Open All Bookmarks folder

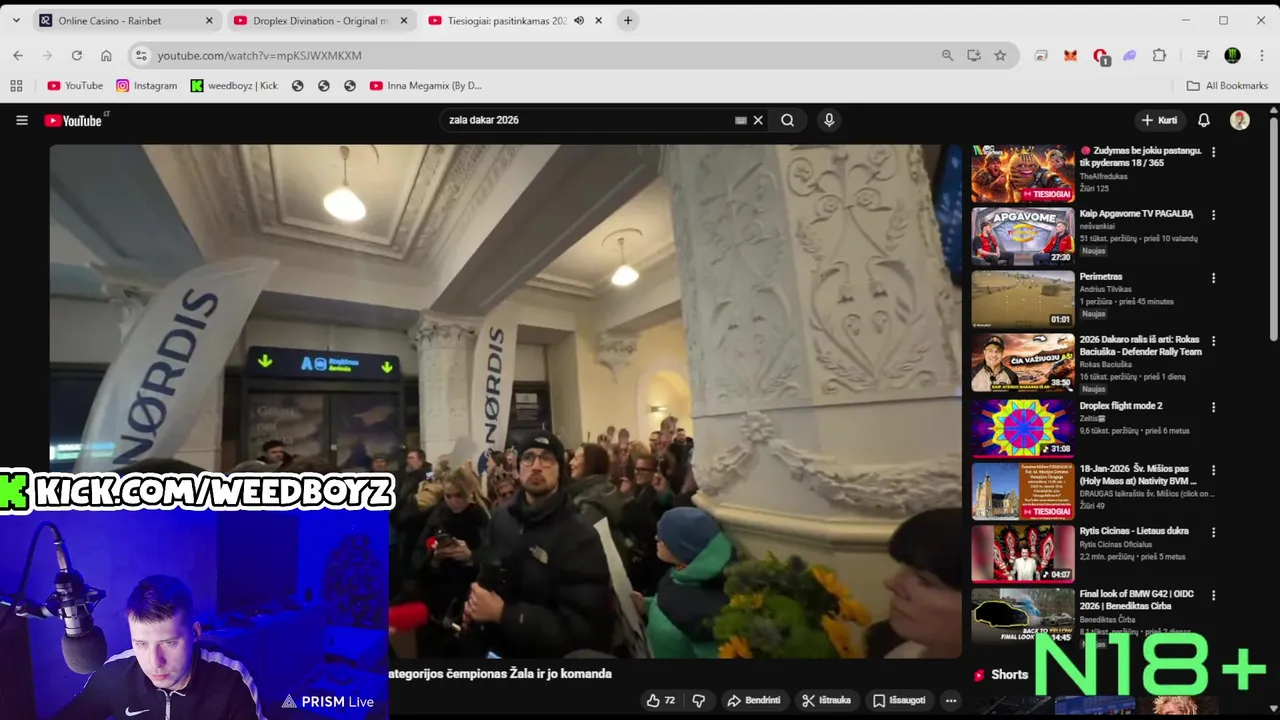[x=1227, y=86]
